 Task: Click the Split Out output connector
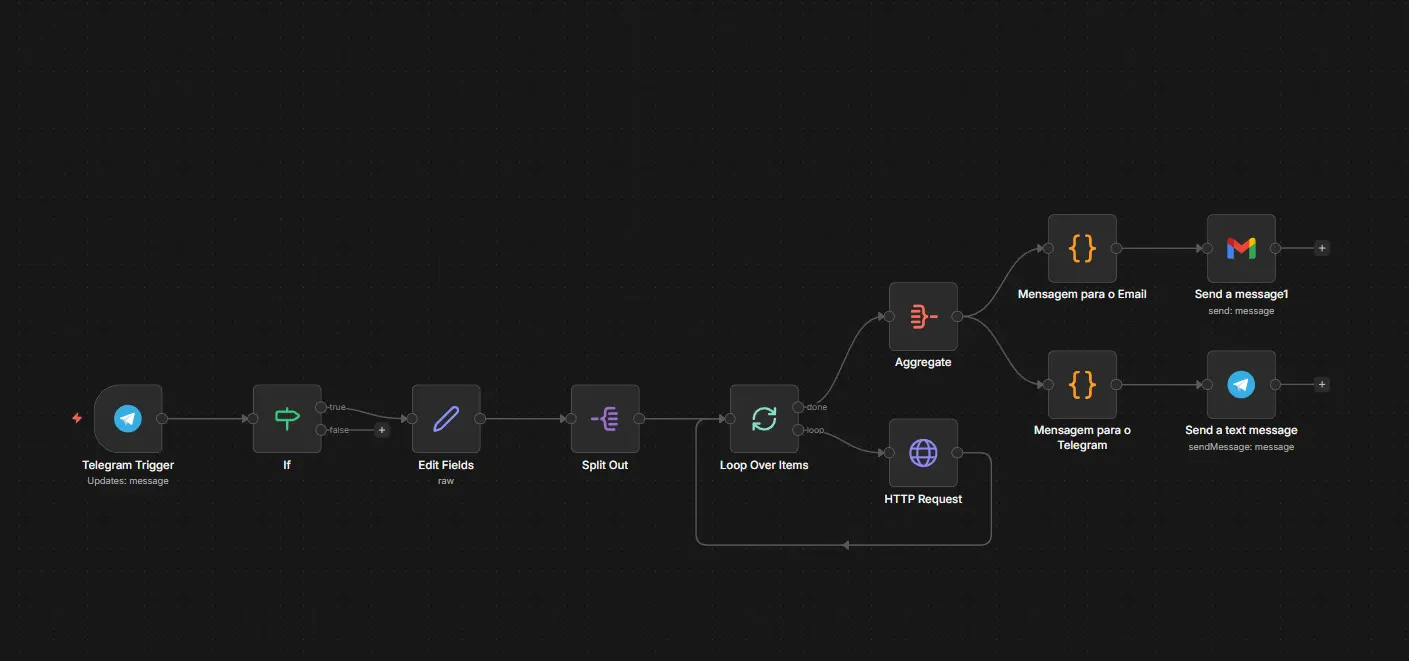(x=639, y=419)
